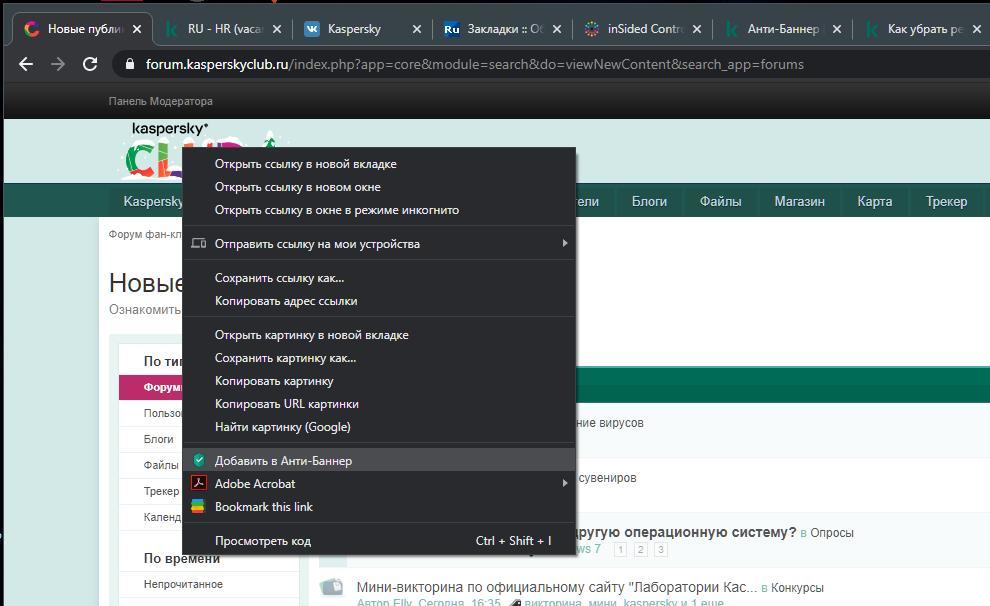The height and width of the screenshot is (606, 990).
Task: Open the Конкурсы category link
Action: pyautogui.click(x=797, y=588)
